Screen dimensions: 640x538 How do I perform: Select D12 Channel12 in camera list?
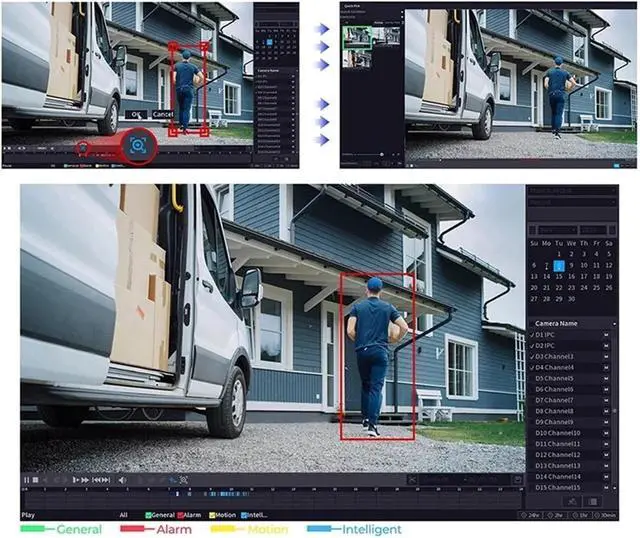click(558, 455)
